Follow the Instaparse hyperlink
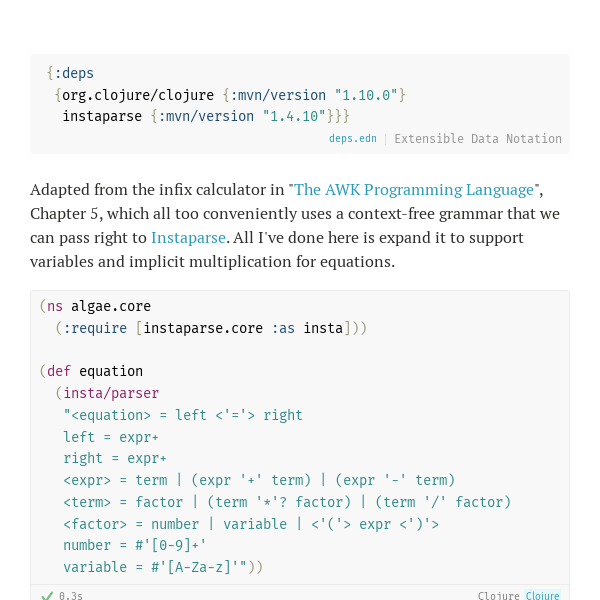This screenshot has height=600, width=600. pos(188,238)
